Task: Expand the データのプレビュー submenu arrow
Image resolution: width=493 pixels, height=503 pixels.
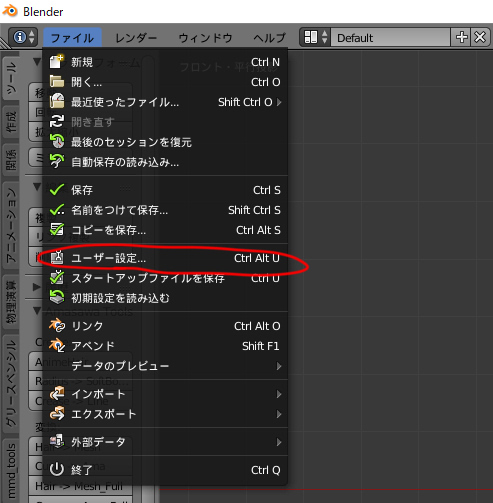Action: click(279, 366)
